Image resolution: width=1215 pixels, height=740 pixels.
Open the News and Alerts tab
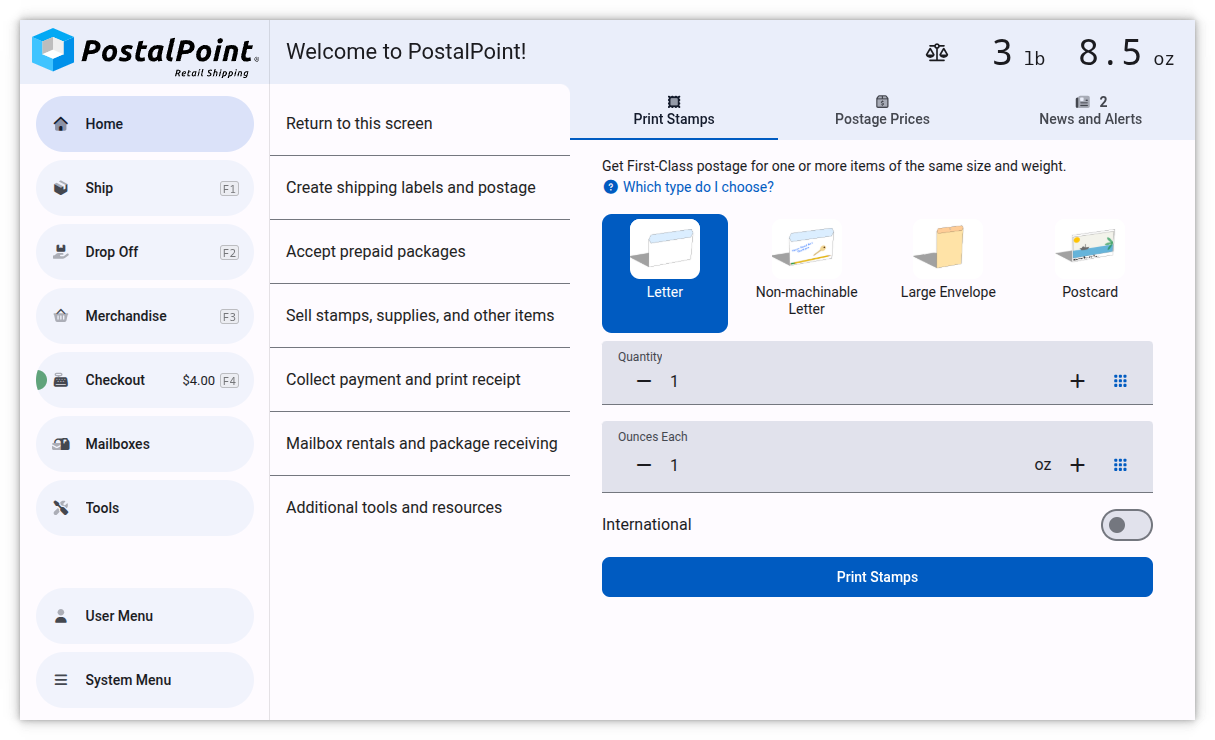pos(1090,110)
